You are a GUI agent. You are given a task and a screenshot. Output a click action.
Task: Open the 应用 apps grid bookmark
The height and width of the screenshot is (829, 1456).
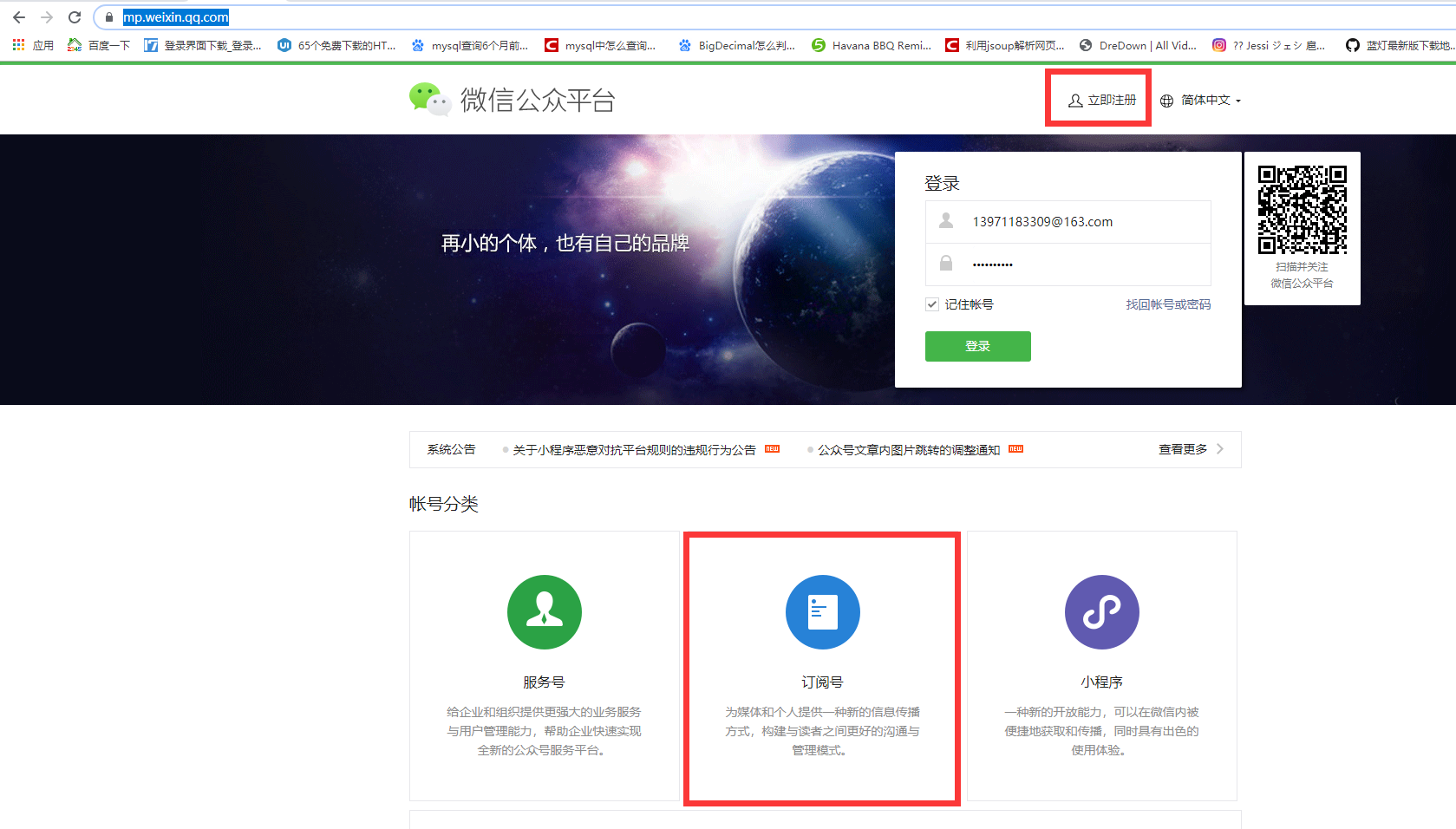point(33,45)
